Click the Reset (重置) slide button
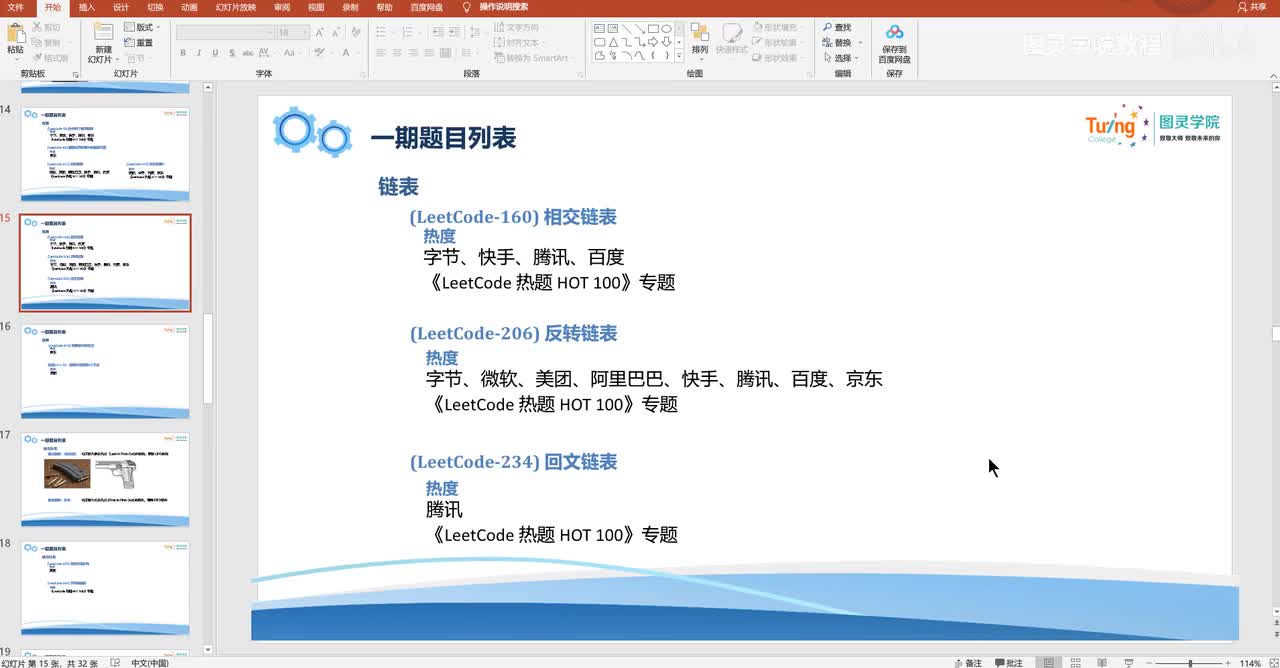The height and width of the screenshot is (668, 1280). [139, 42]
